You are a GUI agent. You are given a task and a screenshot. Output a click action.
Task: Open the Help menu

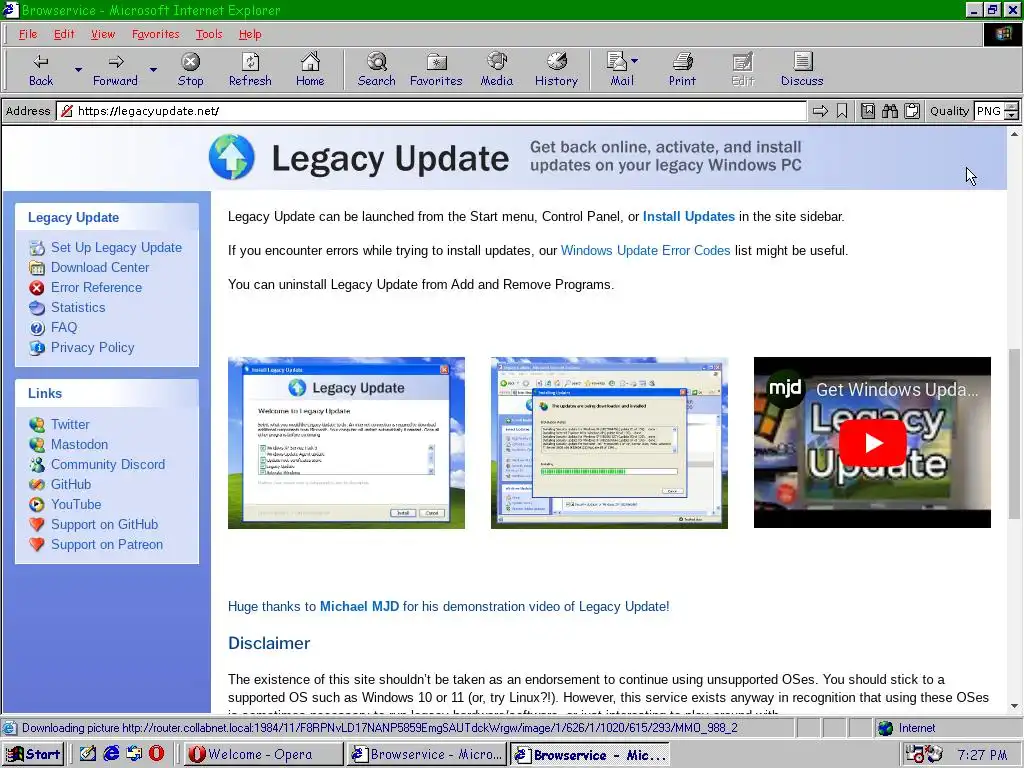coord(250,35)
